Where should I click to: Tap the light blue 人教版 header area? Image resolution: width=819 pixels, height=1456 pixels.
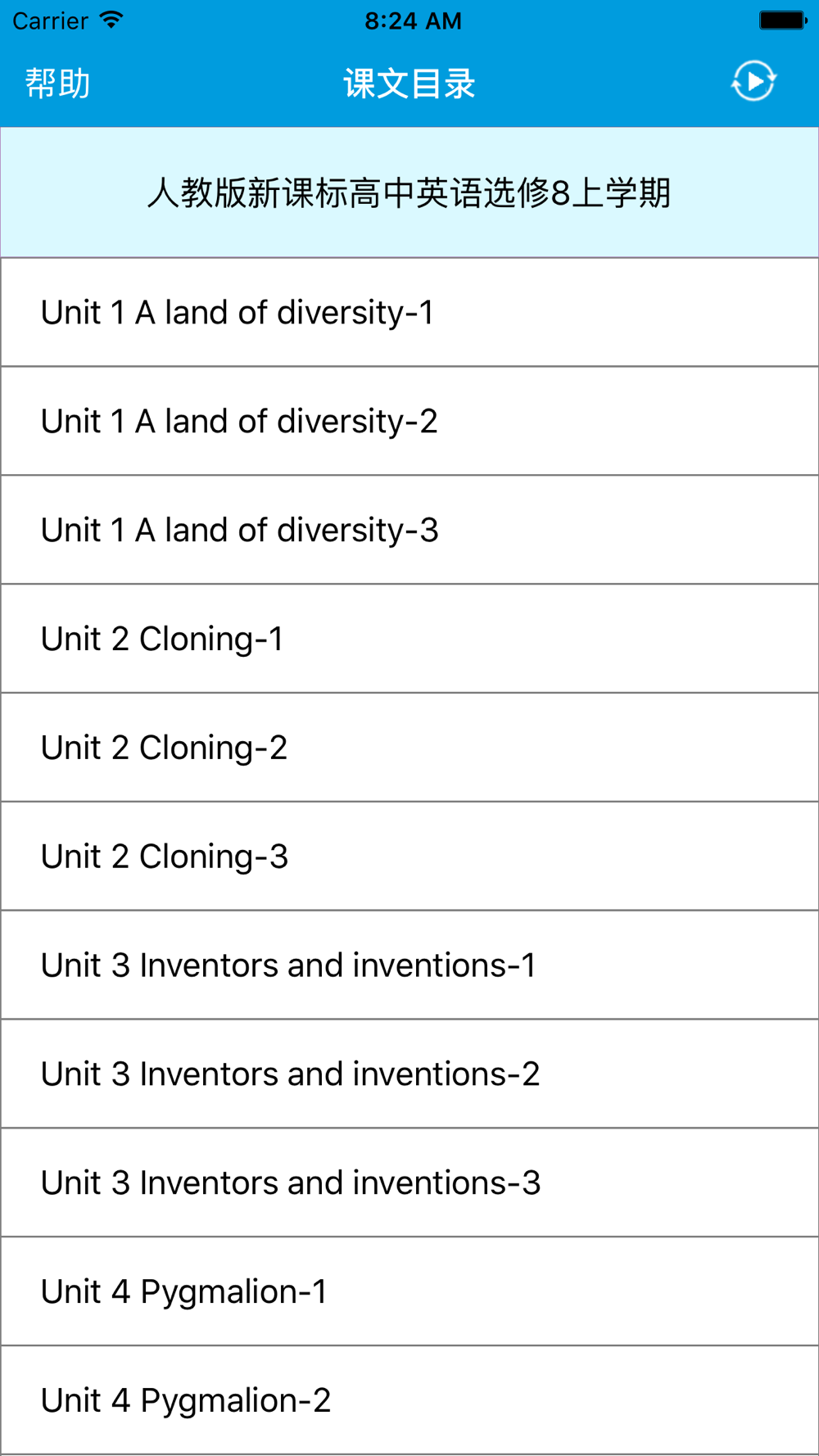(x=409, y=192)
